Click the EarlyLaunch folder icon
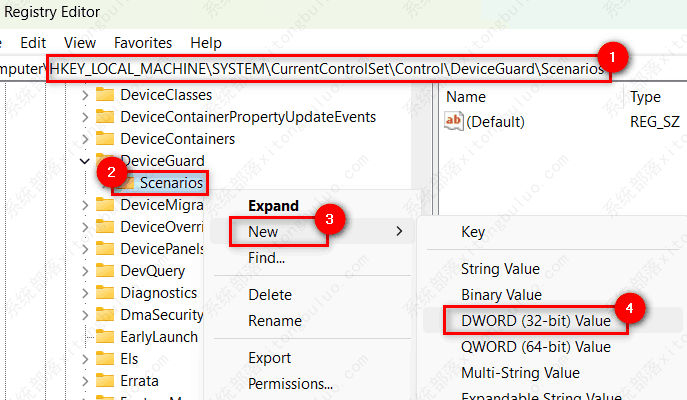687x400 pixels. (105, 337)
